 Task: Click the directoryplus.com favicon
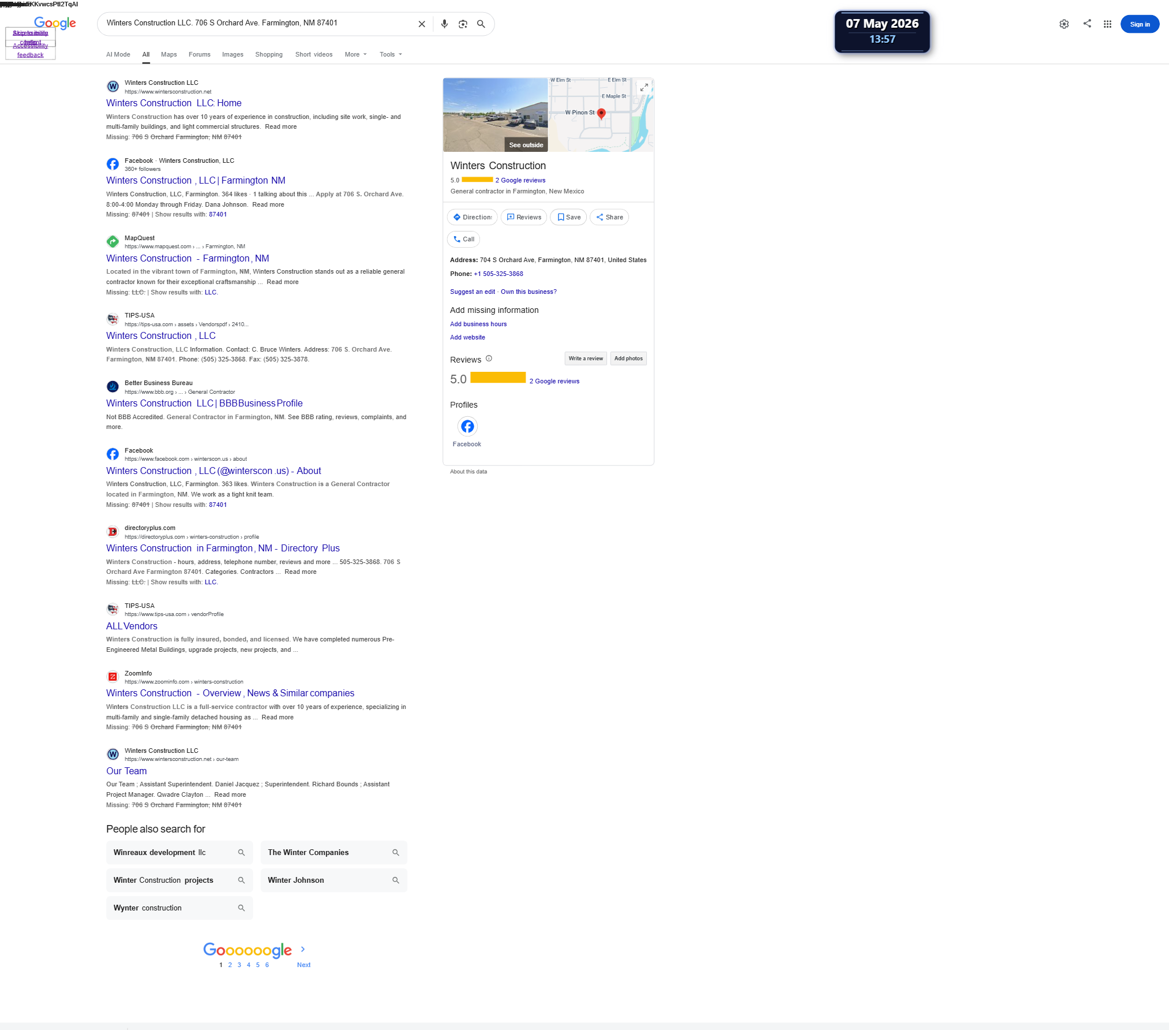coord(113,531)
